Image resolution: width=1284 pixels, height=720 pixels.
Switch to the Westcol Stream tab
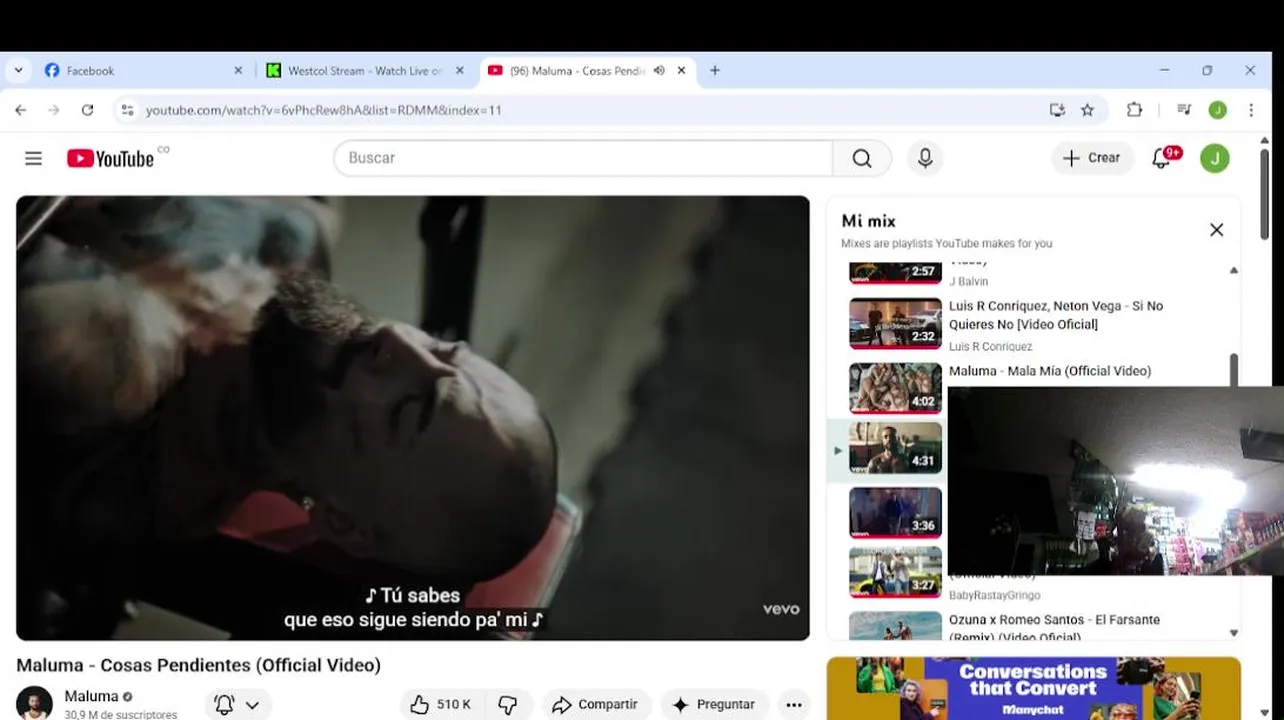(364, 71)
